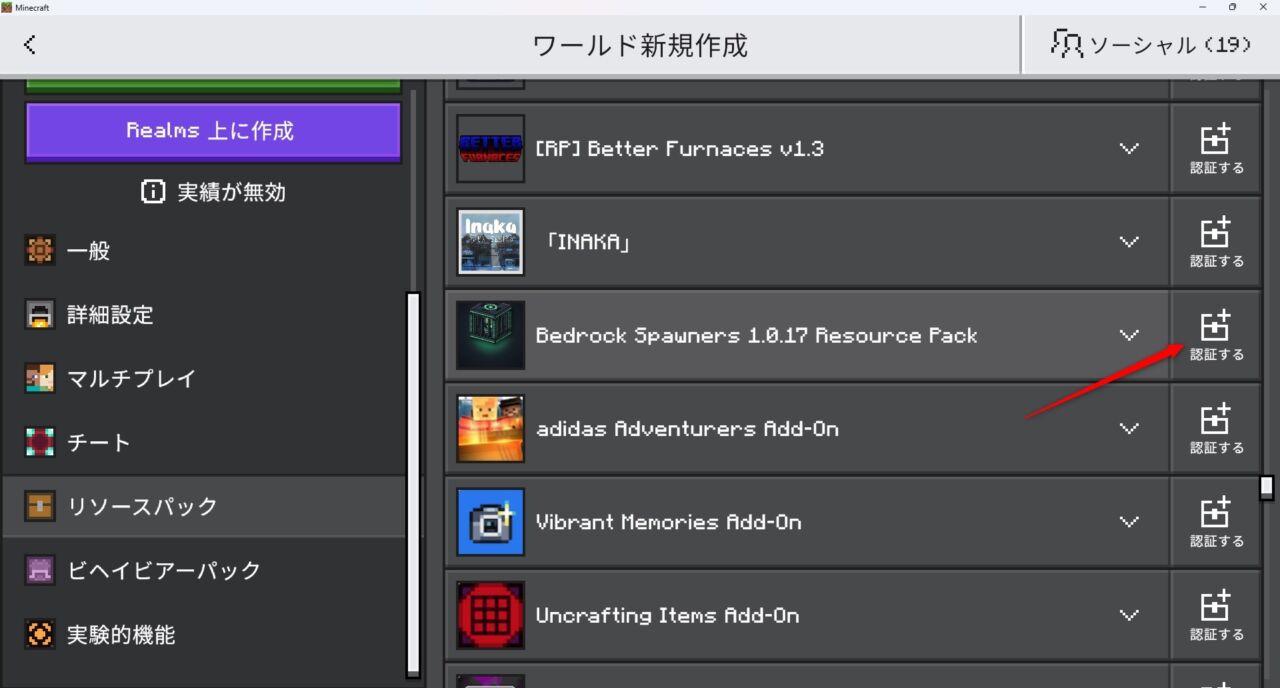Click the Experimental features icon

point(40,635)
